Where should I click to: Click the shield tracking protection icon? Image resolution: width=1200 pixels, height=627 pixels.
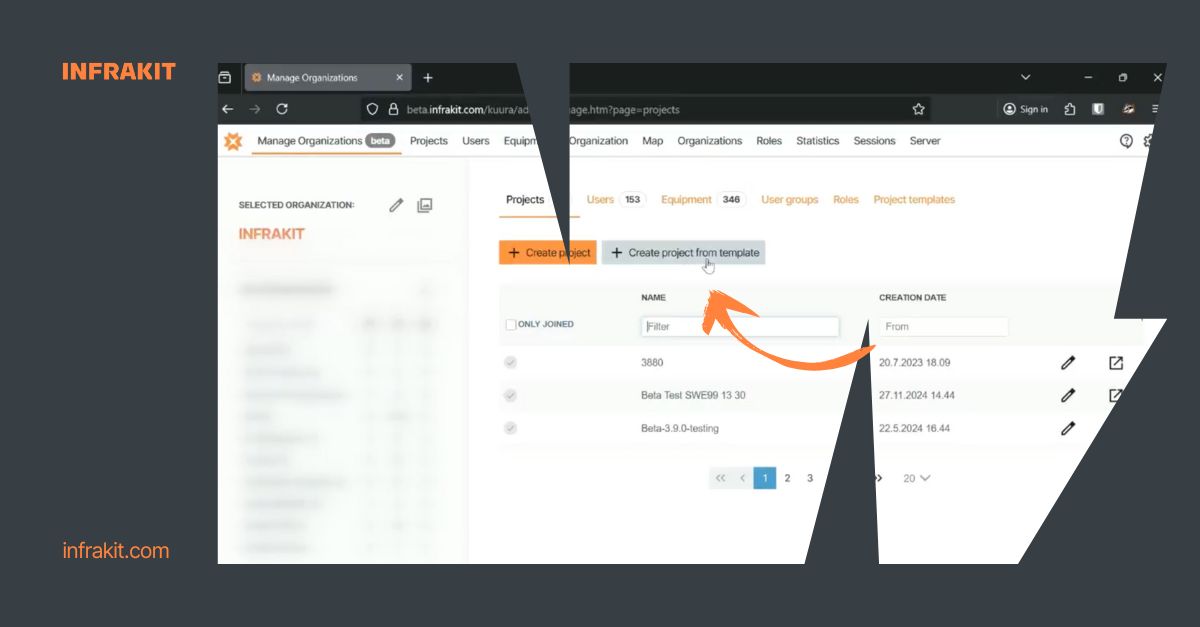click(372, 109)
